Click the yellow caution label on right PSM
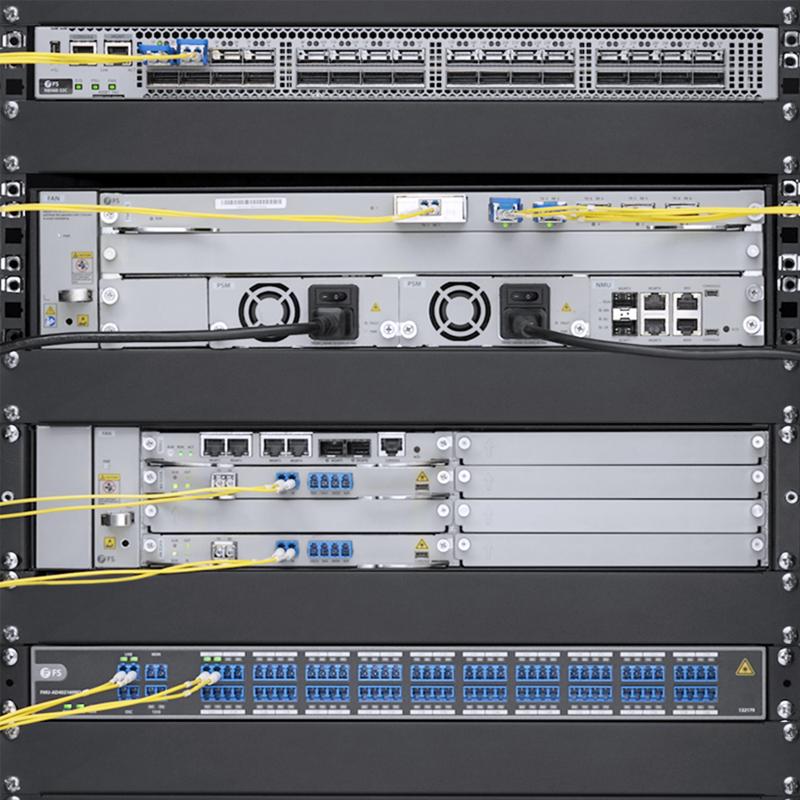This screenshot has height=800, width=800. tap(565, 307)
